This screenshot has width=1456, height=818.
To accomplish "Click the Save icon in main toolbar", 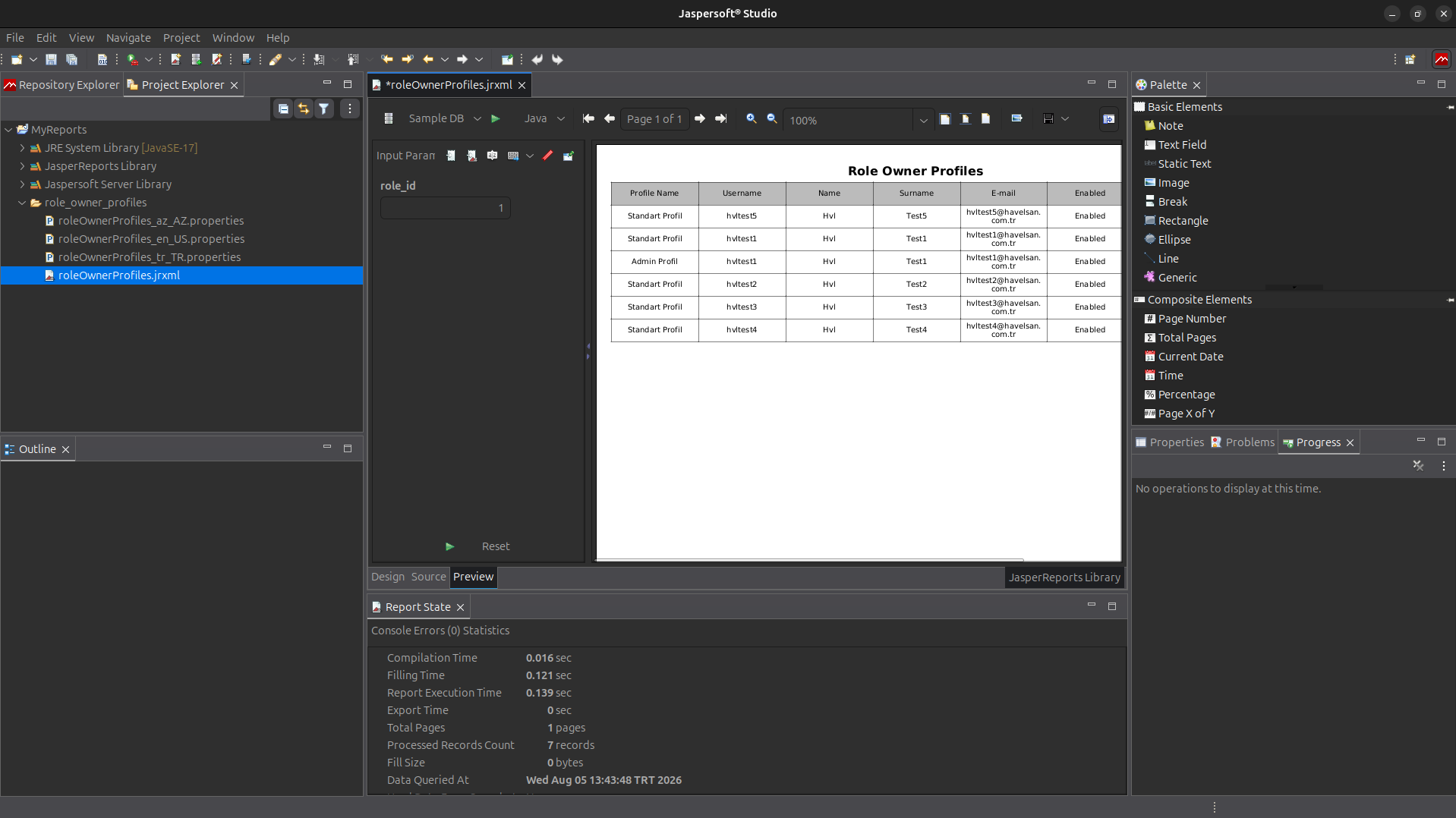I will pyautogui.click(x=51, y=59).
